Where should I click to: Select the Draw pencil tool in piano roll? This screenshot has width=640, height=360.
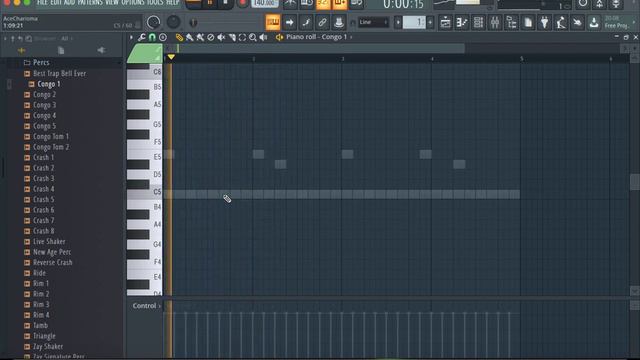point(179,38)
